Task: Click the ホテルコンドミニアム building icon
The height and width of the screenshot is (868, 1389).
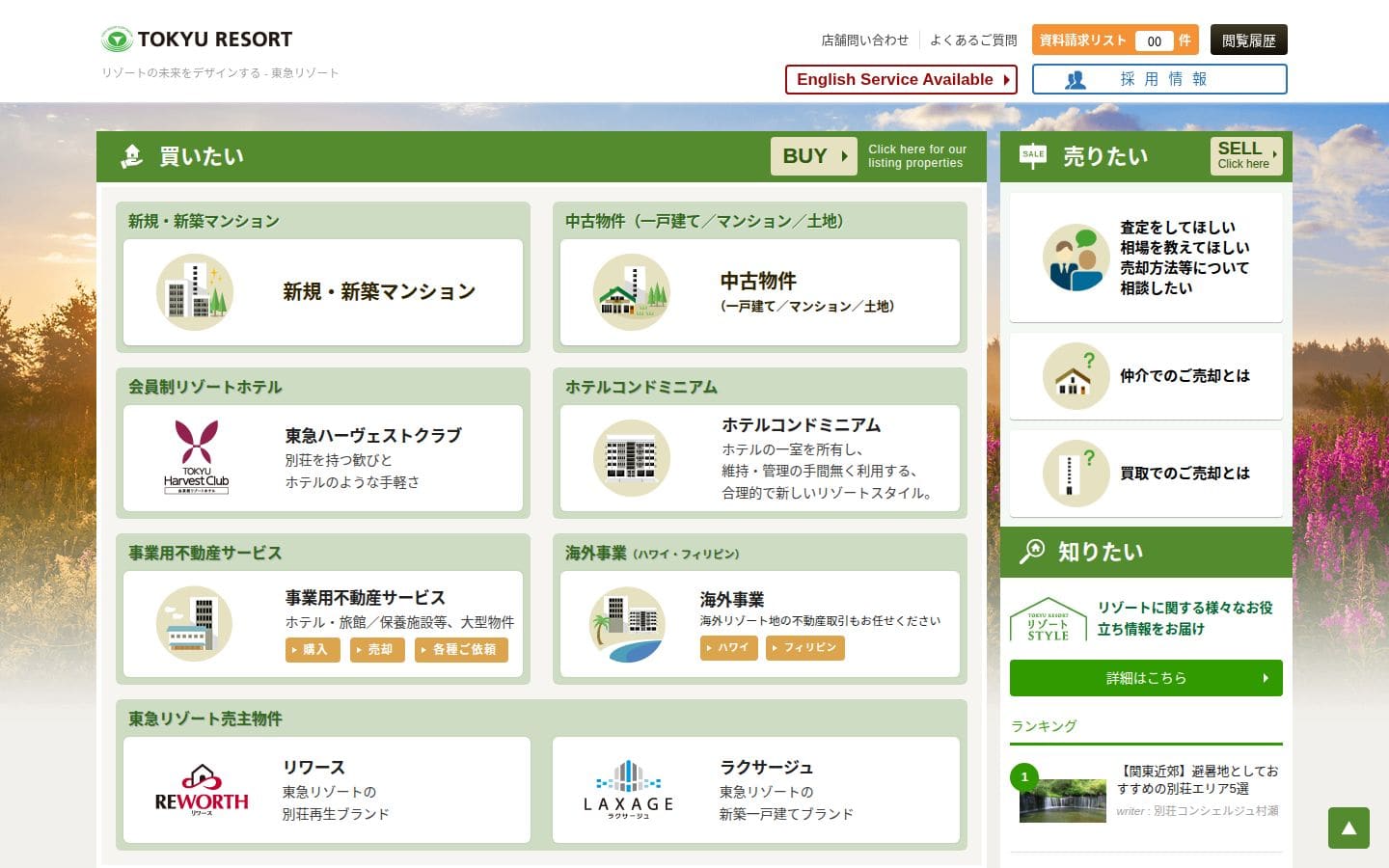Action: click(632, 458)
